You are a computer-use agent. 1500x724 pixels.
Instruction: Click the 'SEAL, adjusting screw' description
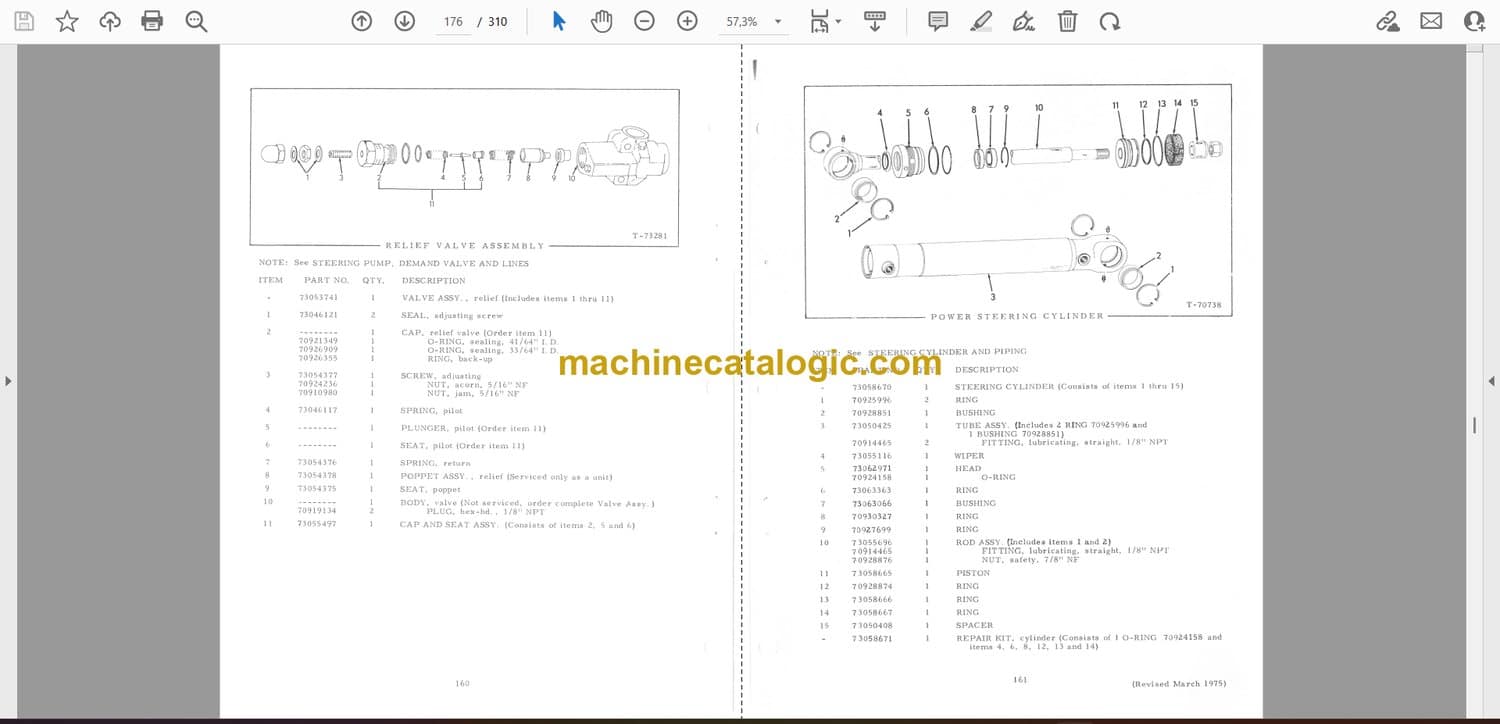click(x=452, y=316)
